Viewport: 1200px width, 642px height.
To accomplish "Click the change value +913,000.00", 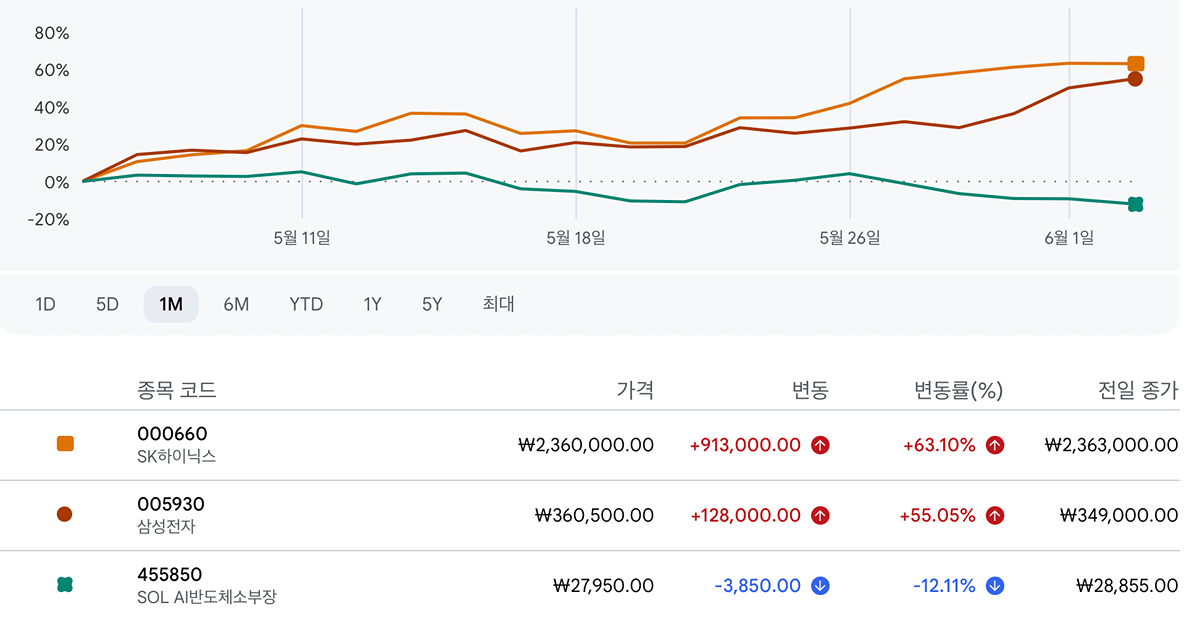I will (745, 445).
